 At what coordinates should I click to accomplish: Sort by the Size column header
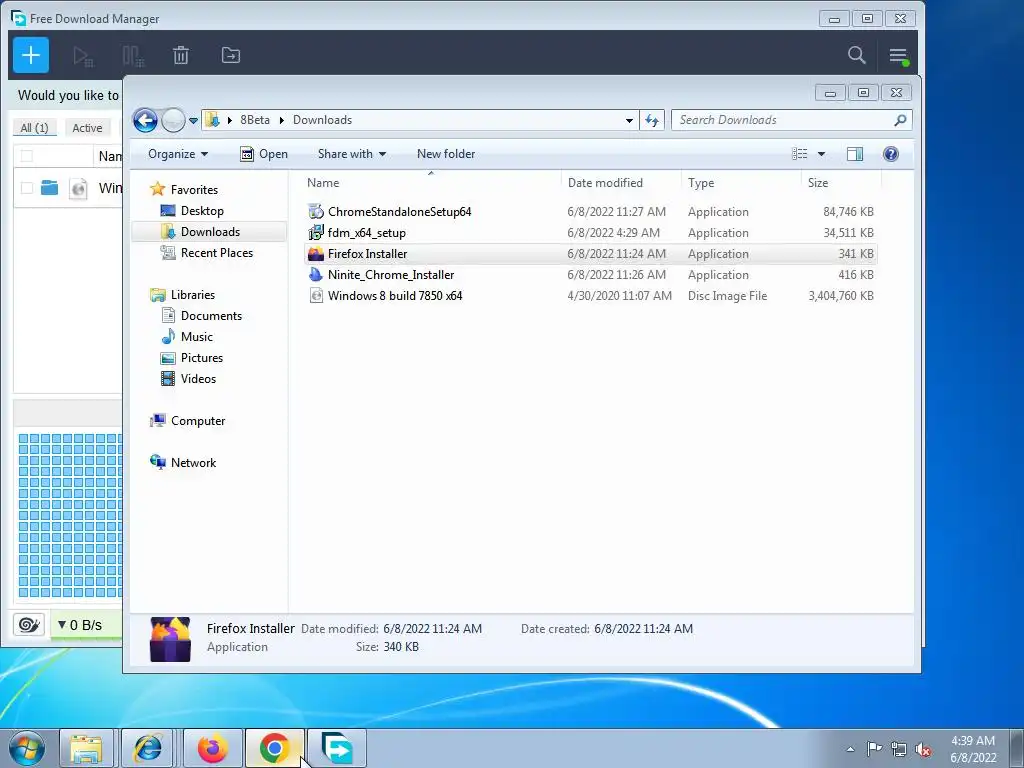coord(841,183)
